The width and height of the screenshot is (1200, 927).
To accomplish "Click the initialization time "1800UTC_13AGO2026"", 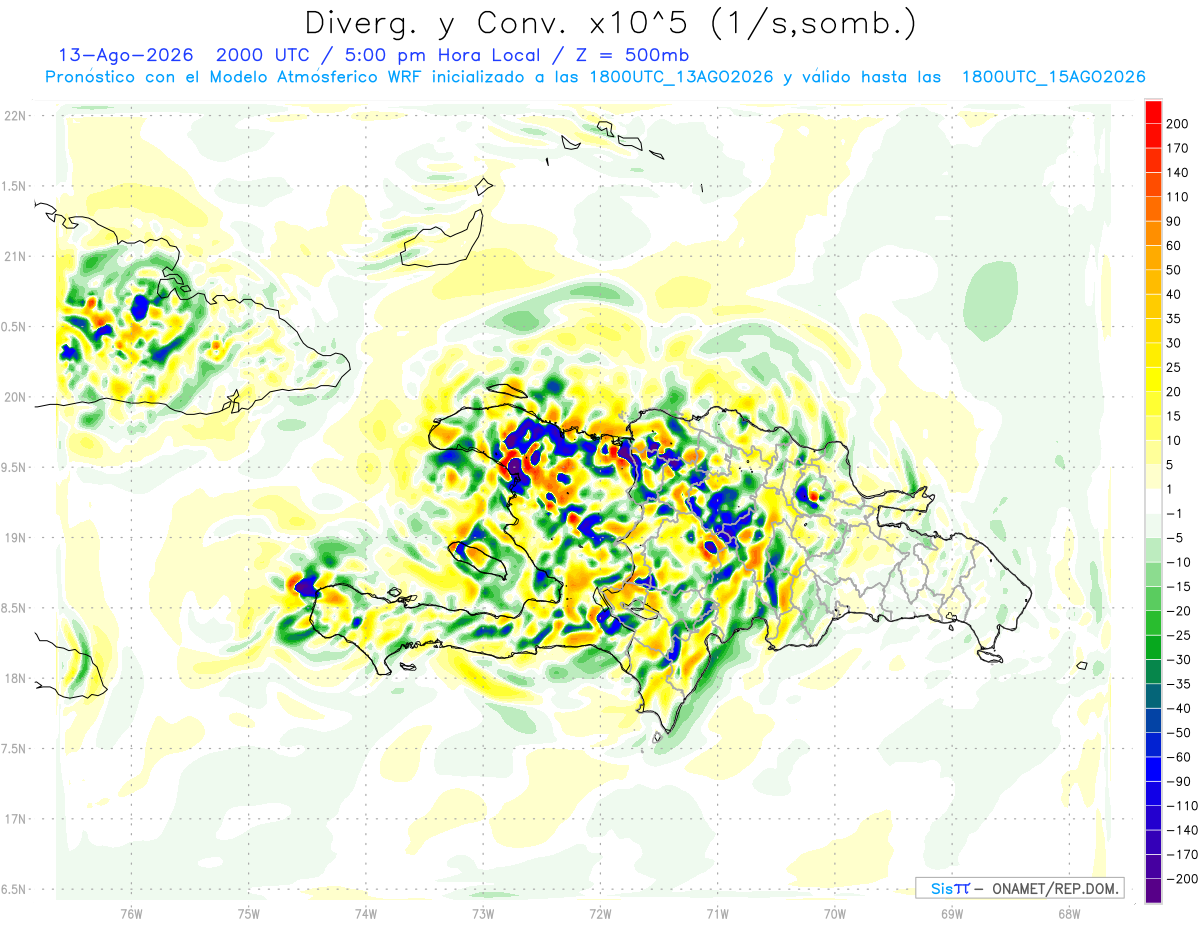I will [x=682, y=77].
